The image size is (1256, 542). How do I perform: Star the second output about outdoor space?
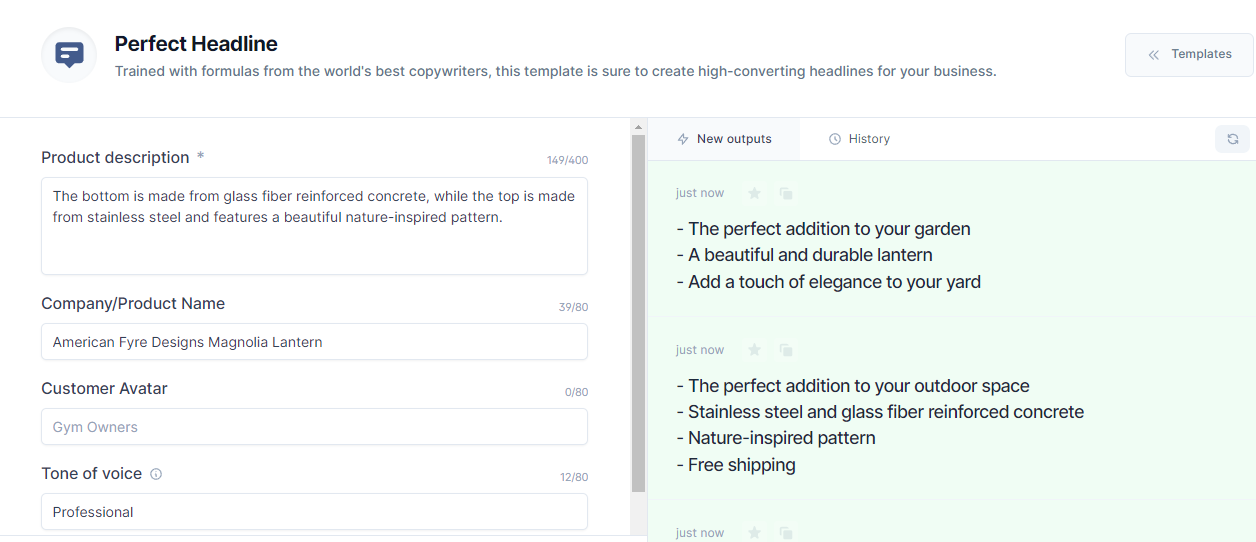755,350
